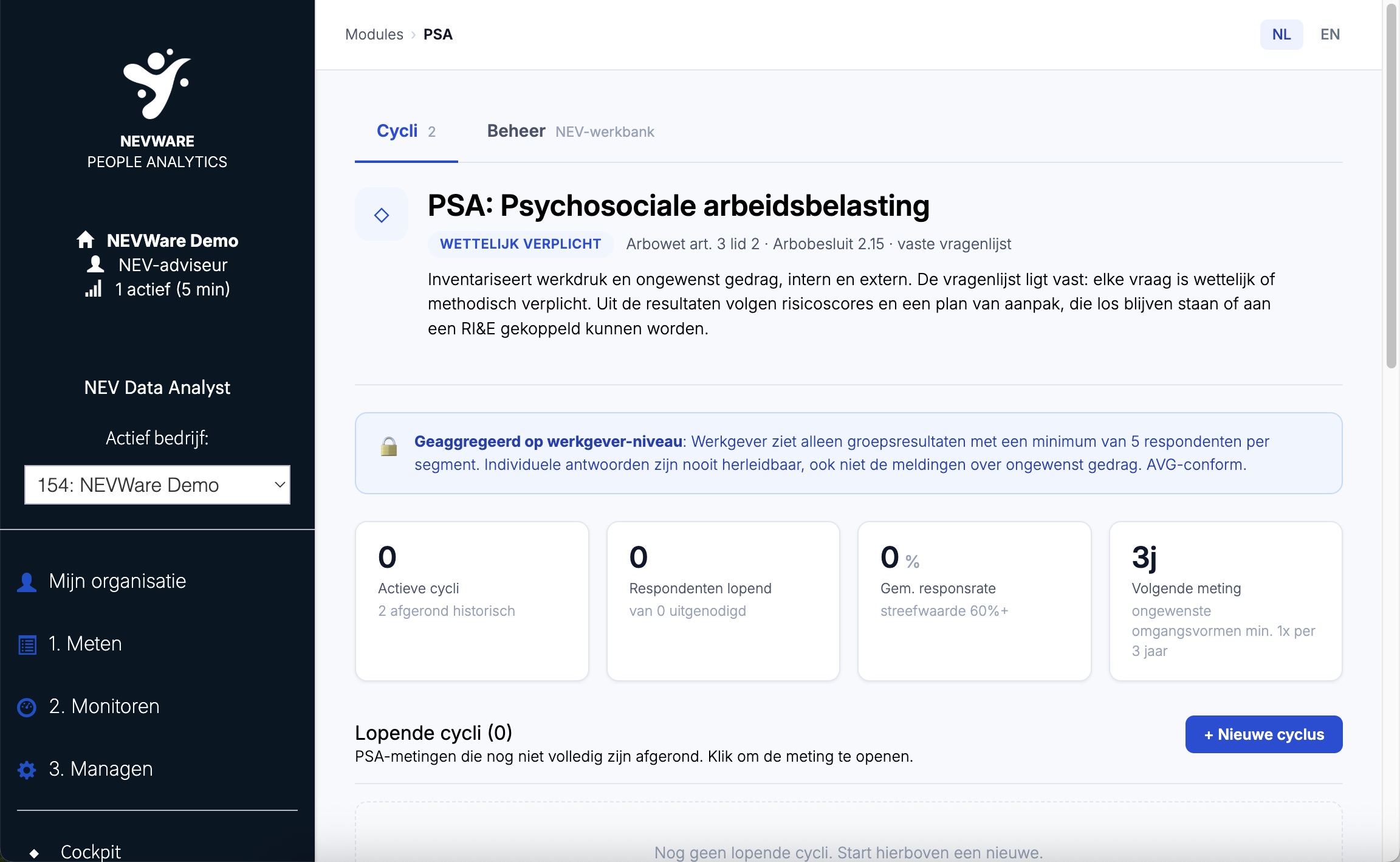1400x862 pixels.
Task: Click the padlock icon in the privacy notice
Action: click(x=389, y=447)
